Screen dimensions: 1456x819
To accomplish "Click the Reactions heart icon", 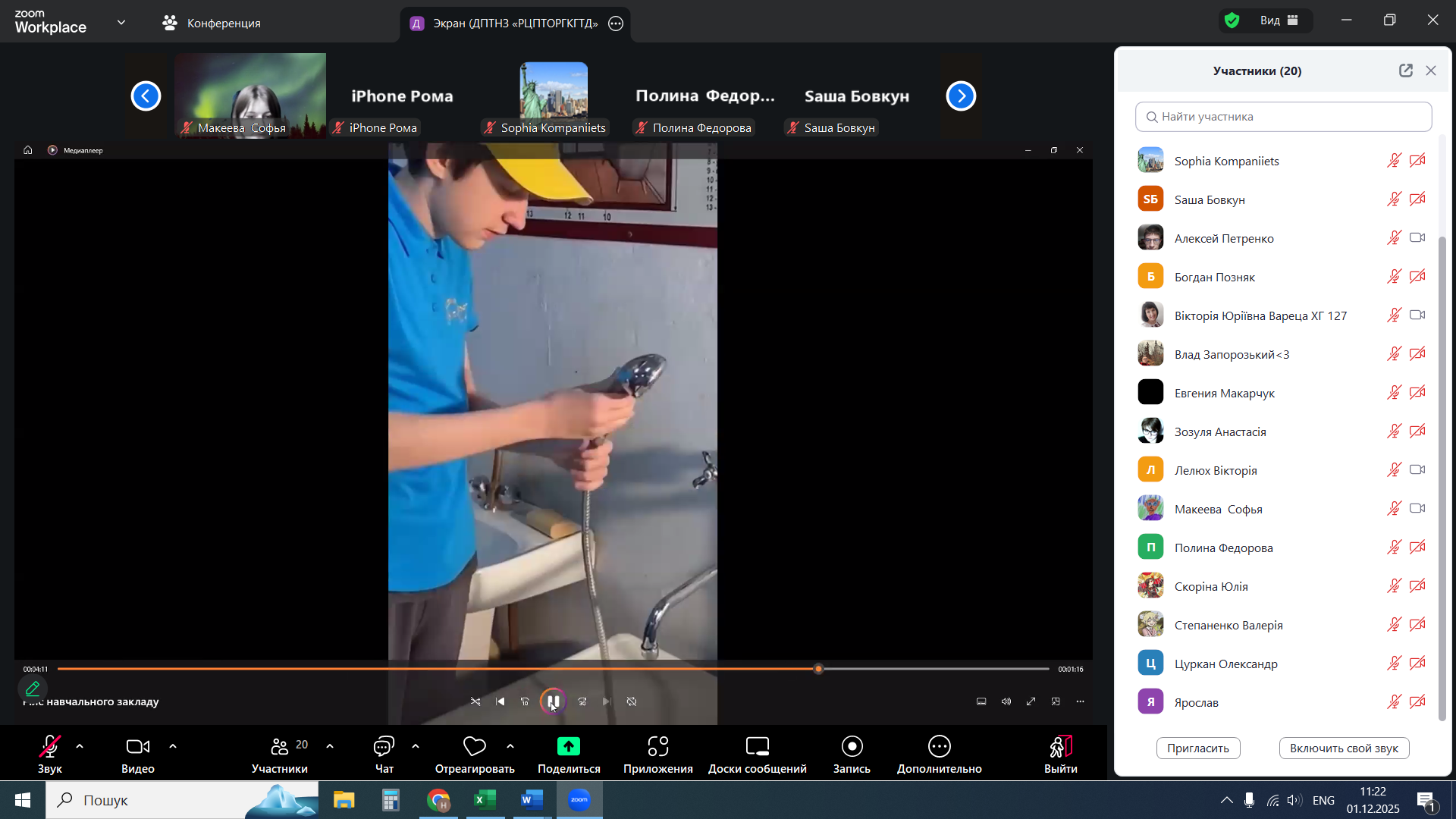I will click(474, 747).
